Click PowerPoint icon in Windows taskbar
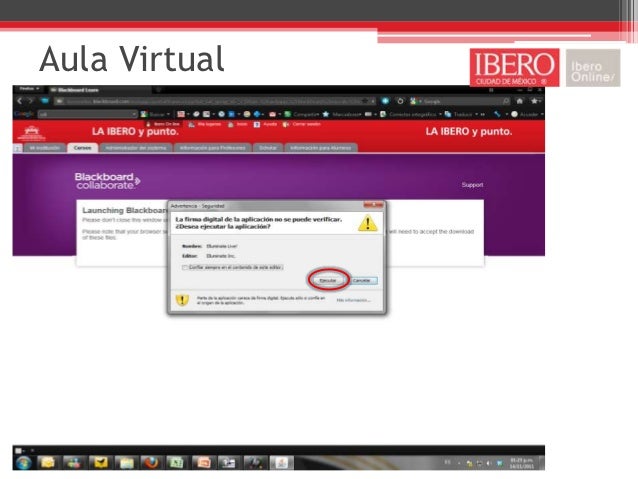The height and width of the screenshot is (479, 638). (x=202, y=463)
